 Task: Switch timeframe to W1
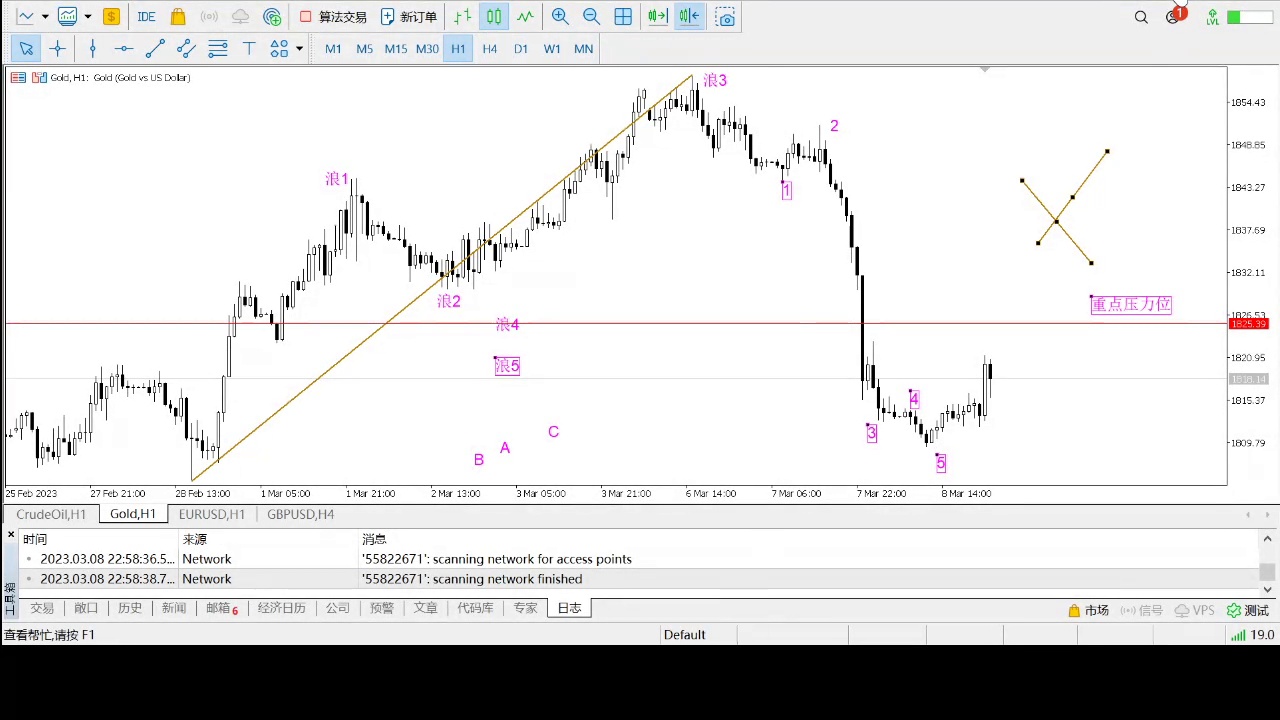coord(552,48)
